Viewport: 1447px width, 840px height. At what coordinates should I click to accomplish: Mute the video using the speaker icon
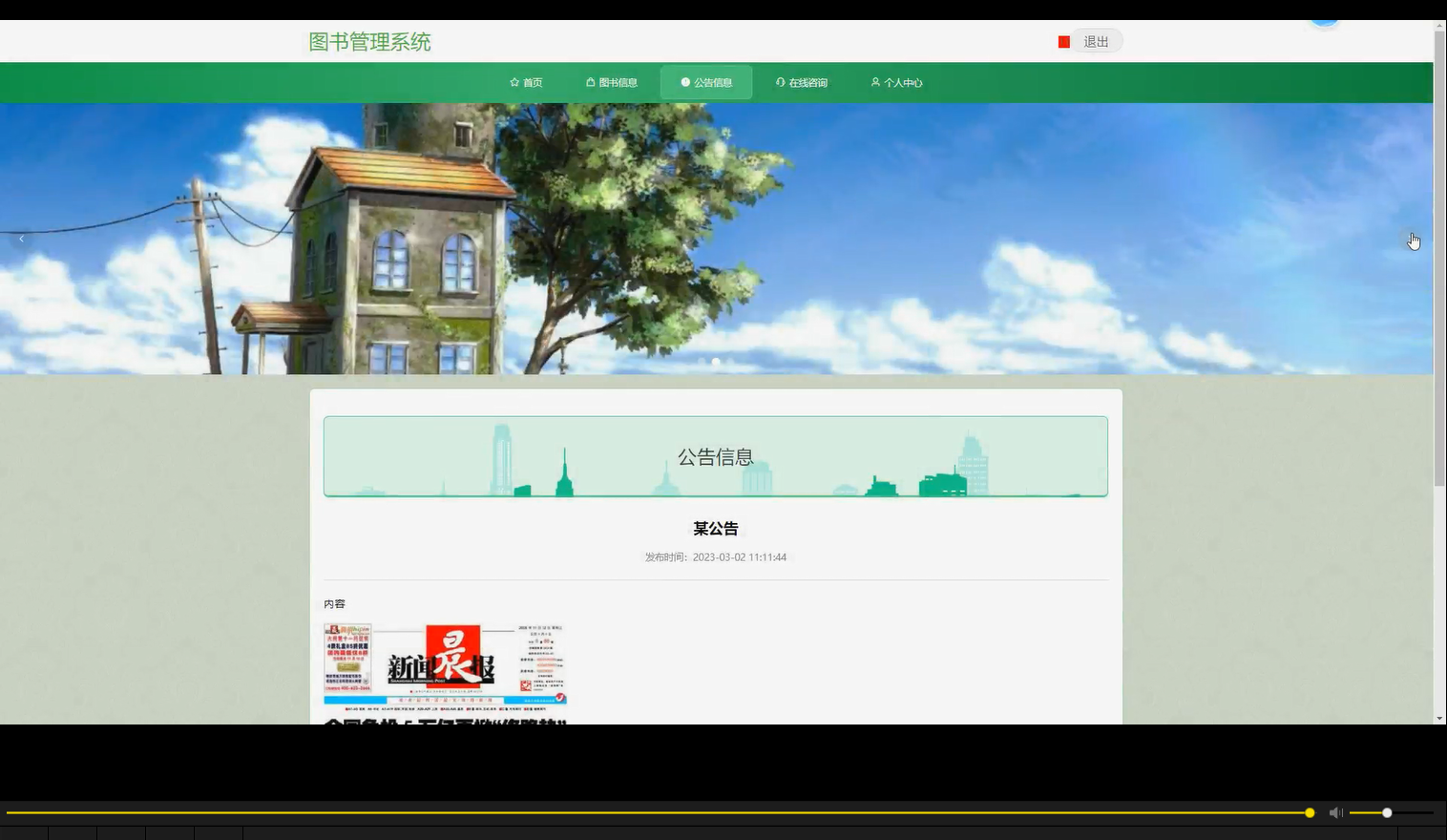(x=1335, y=812)
